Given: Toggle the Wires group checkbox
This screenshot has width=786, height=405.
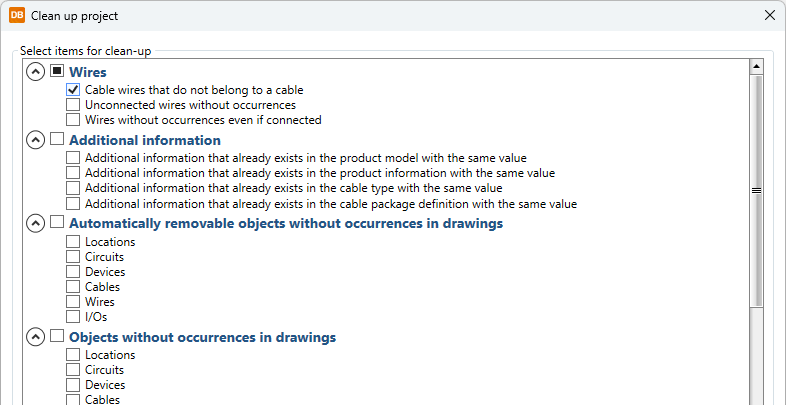Looking at the screenshot, I should [57, 72].
